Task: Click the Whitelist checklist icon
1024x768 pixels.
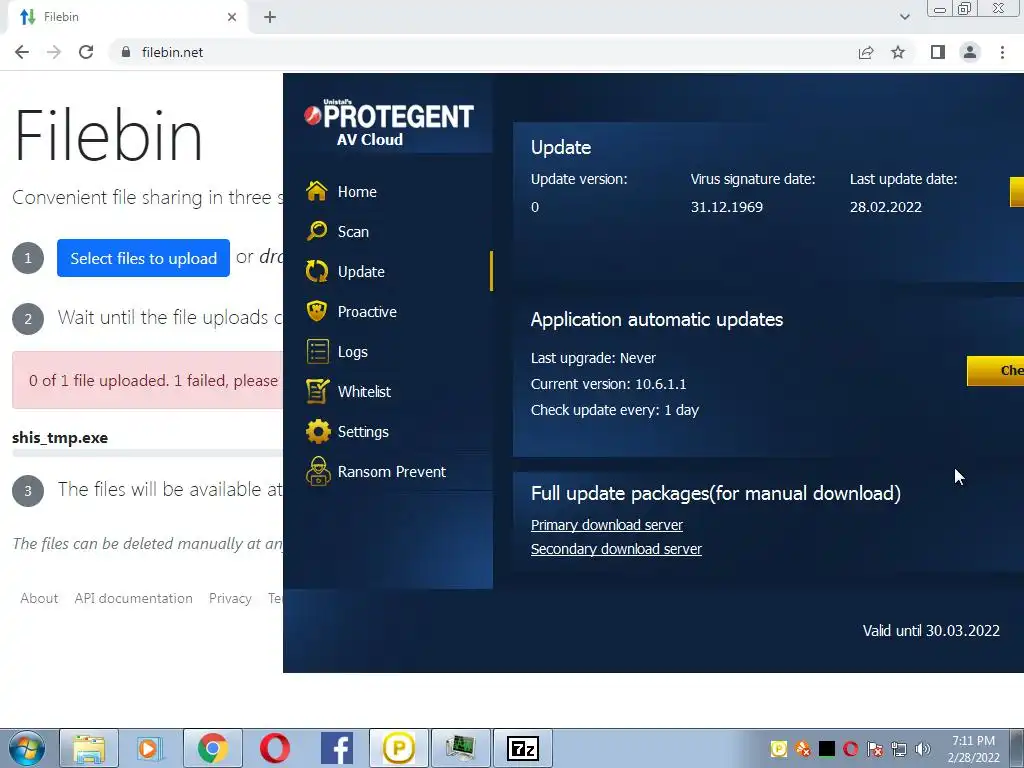Action: [x=317, y=391]
